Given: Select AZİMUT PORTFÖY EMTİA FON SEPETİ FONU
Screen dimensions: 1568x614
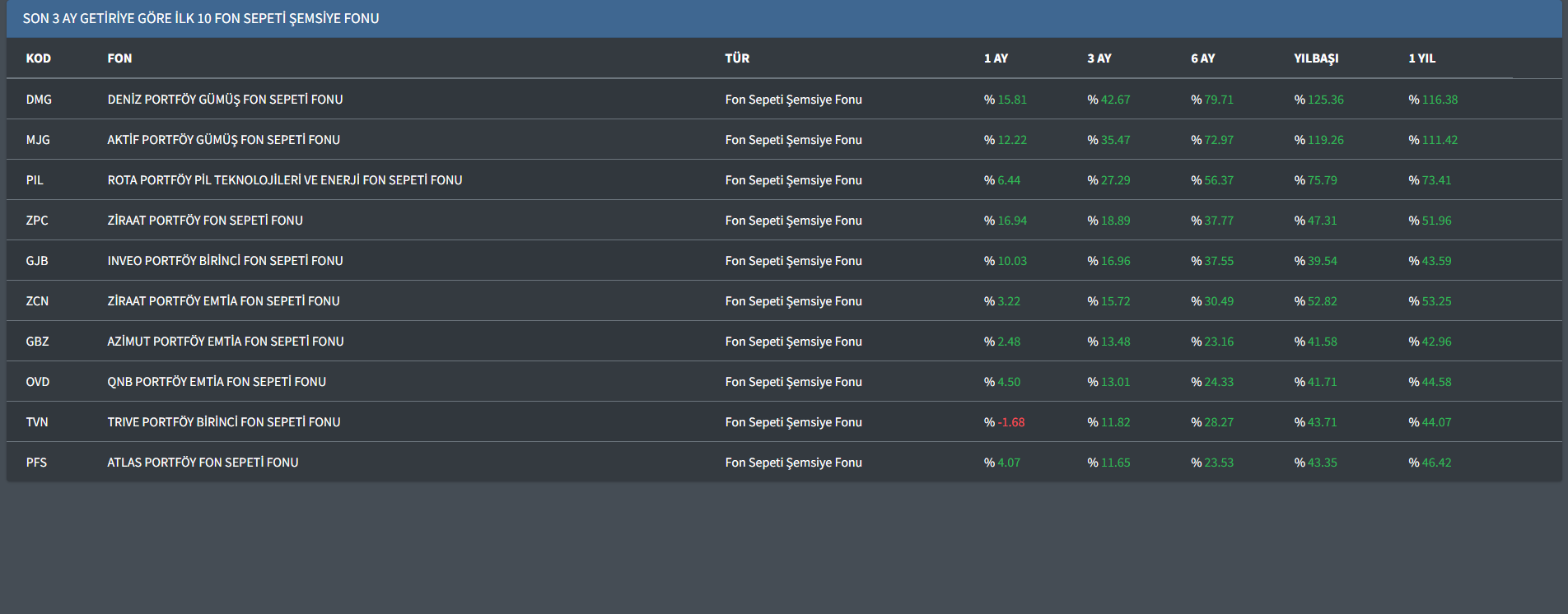Looking at the screenshot, I should 225,342.
